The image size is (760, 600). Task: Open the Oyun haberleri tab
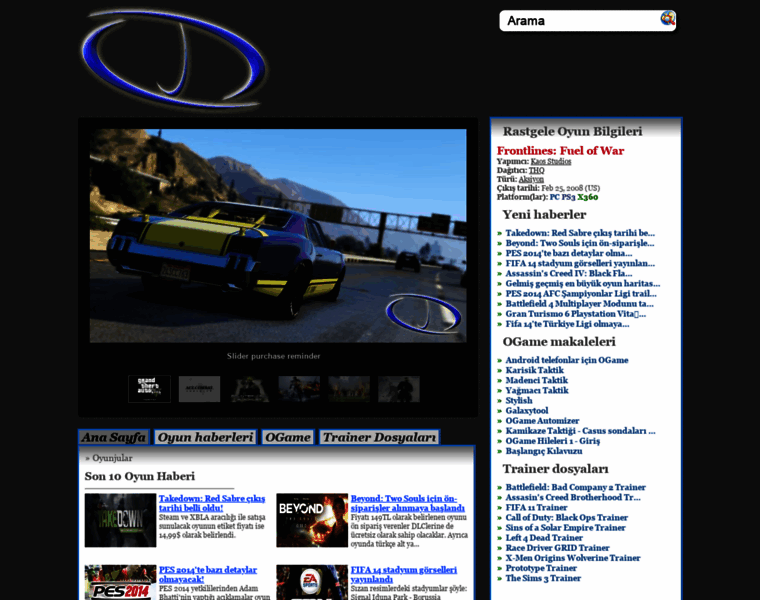206,437
